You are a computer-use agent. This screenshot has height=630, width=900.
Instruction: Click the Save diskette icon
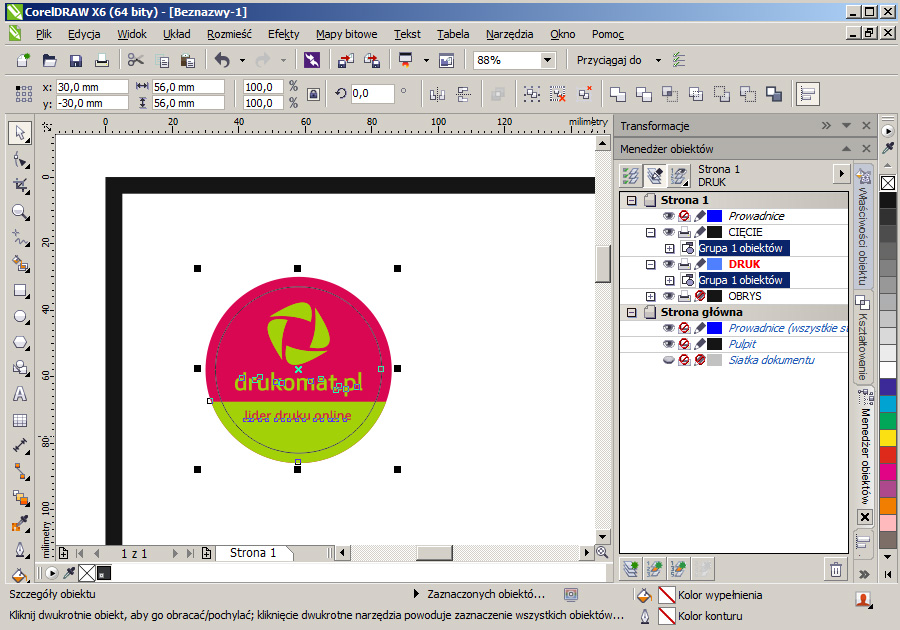click(76, 60)
